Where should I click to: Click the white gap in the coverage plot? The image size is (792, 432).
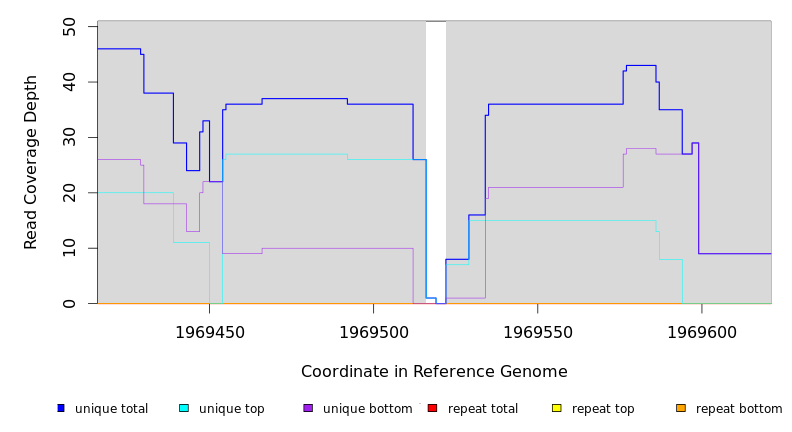436,150
